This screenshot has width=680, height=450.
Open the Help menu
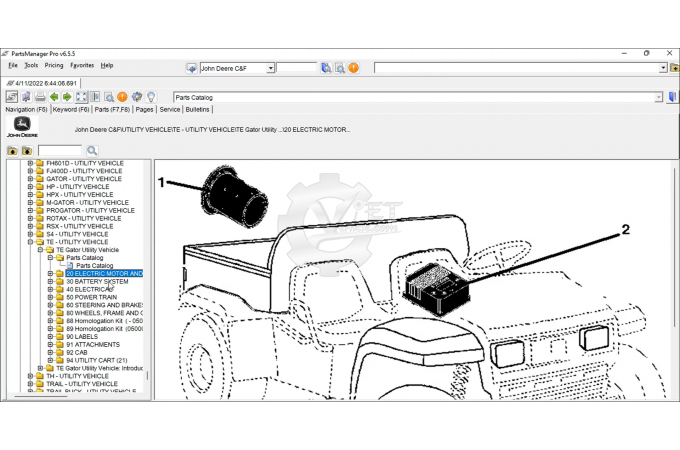[x=107, y=65]
